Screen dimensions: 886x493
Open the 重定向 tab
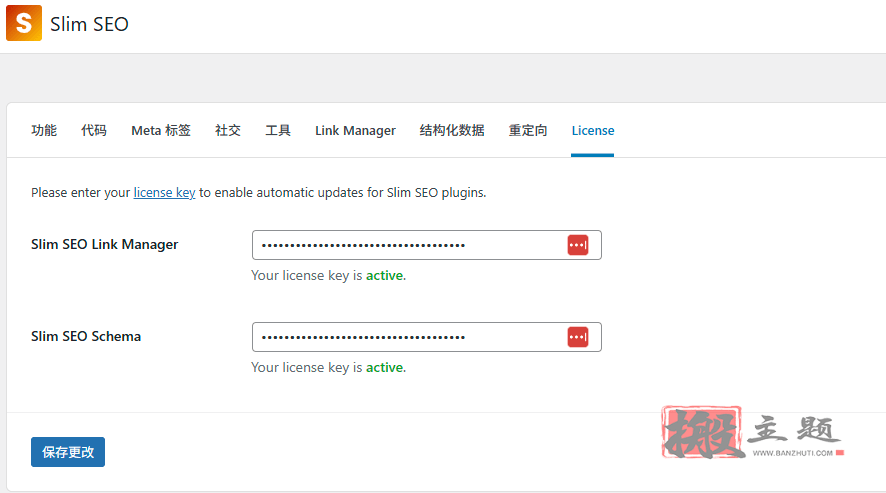click(528, 131)
